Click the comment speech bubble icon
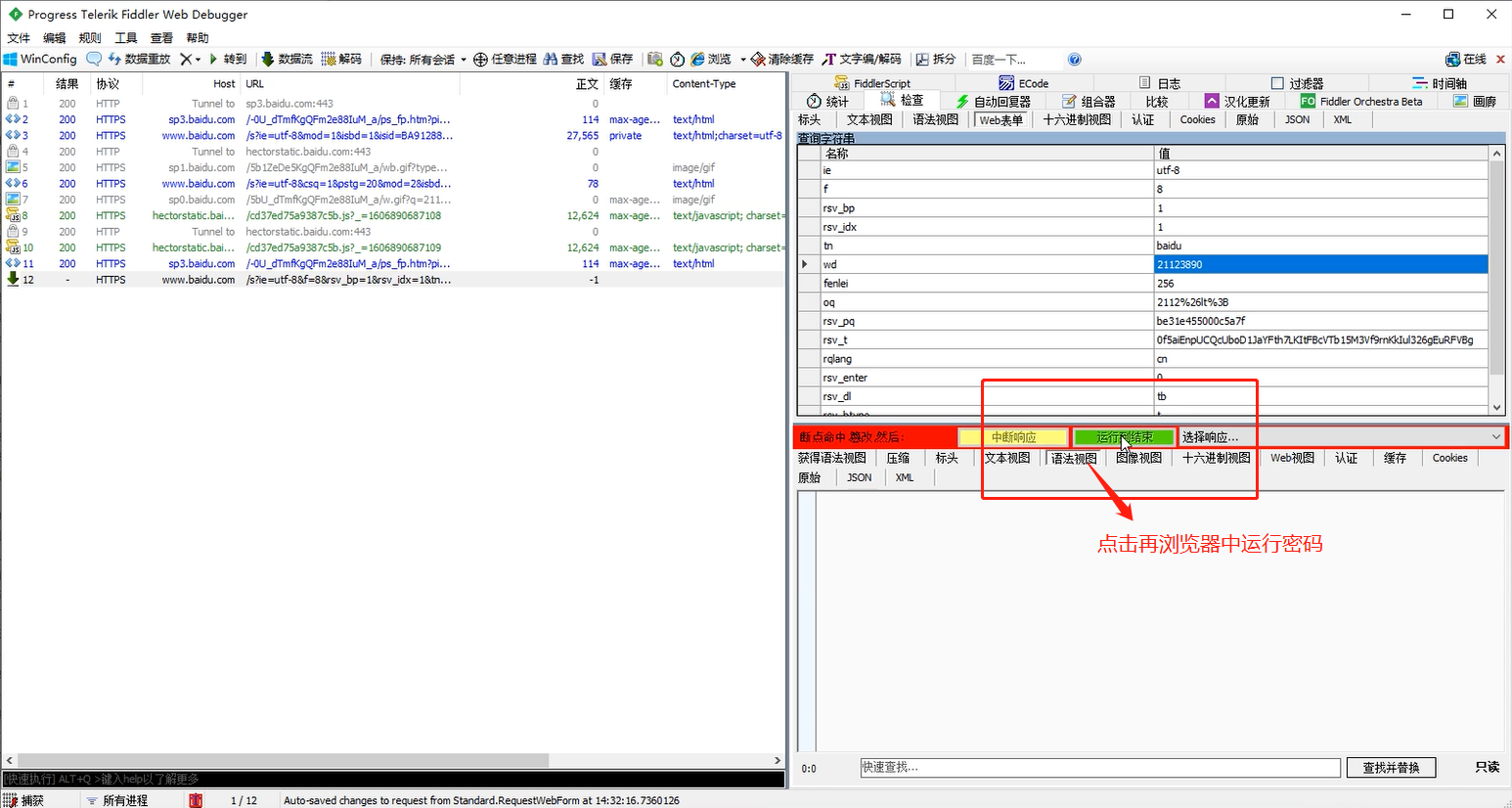Image resolution: width=1512 pixels, height=808 pixels. (94, 59)
